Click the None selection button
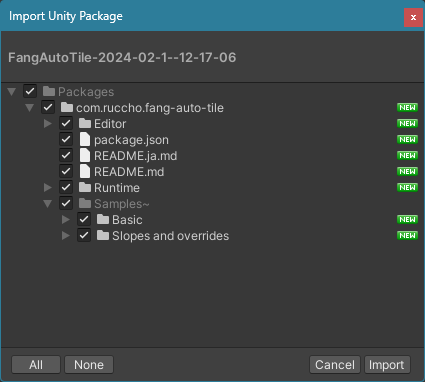Screen dimensions: 425x382 89,365
